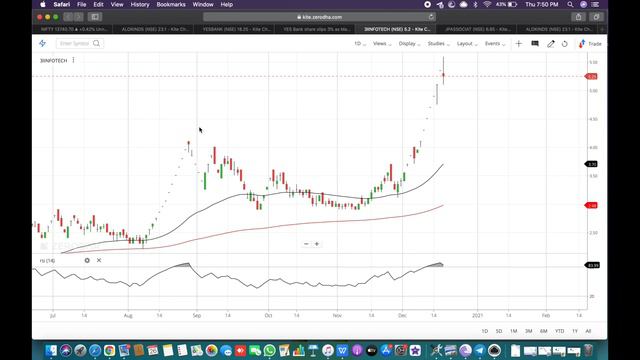The height and width of the screenshot is (360, 640).
Task: Select the 5D range button
Action: [x=499, y=331]
